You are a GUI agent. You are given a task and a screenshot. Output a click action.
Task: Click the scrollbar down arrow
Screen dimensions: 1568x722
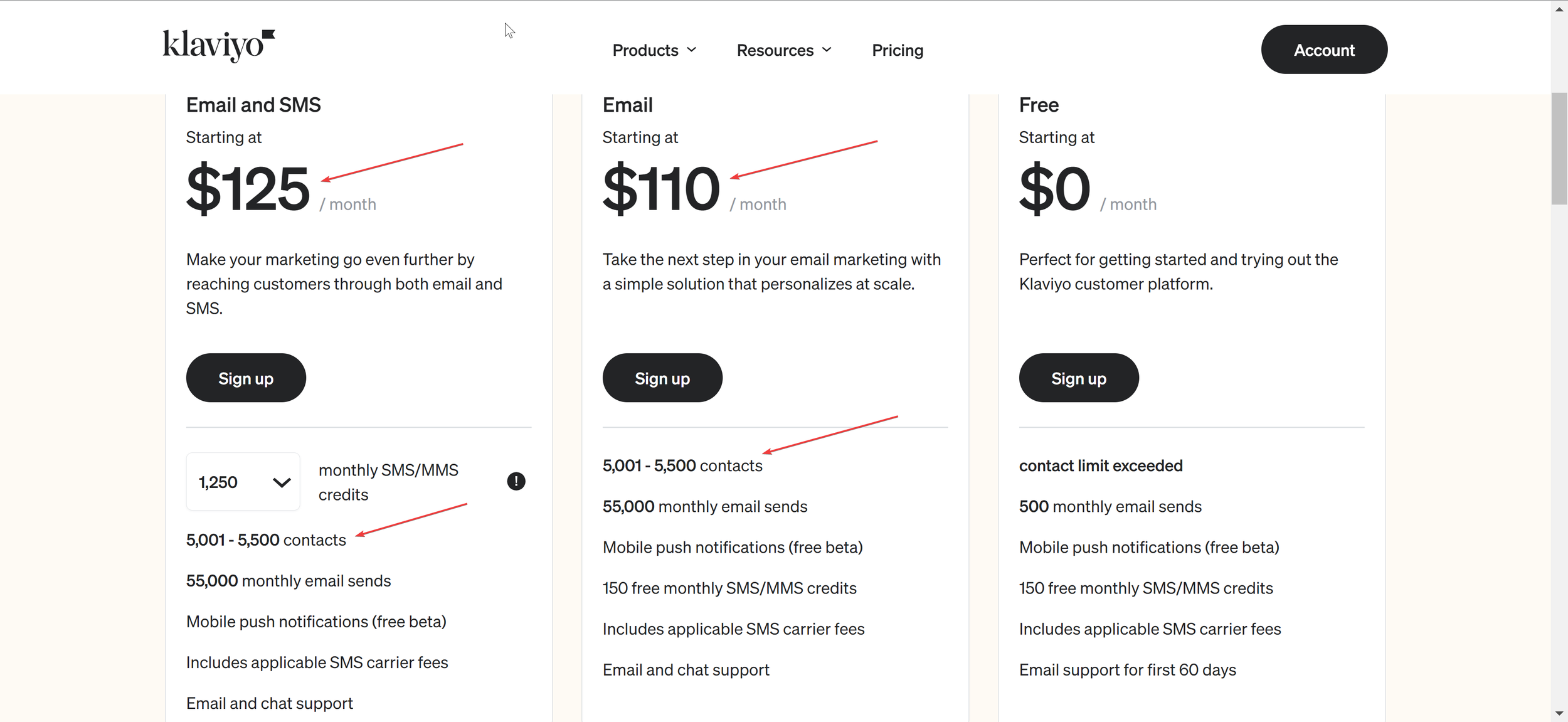(x=1559, y=714)
